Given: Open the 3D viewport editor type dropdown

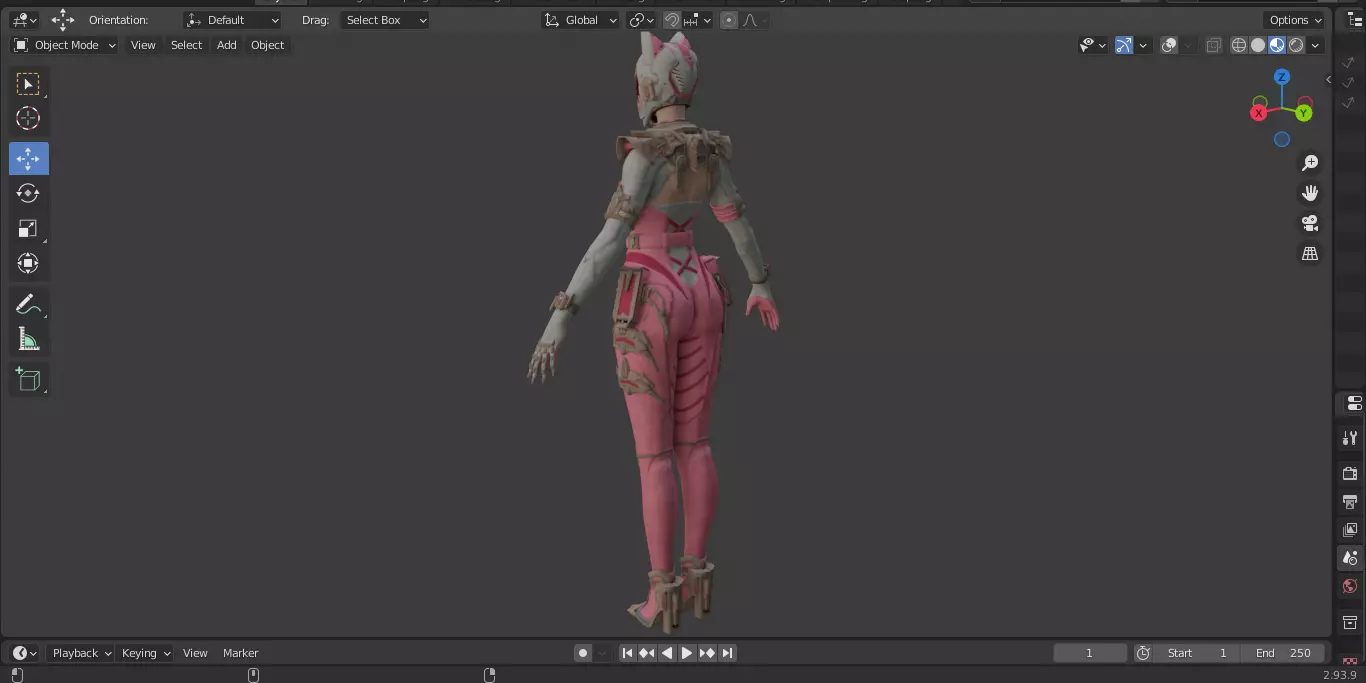Looking at the screenshot, I should (24, 20).
